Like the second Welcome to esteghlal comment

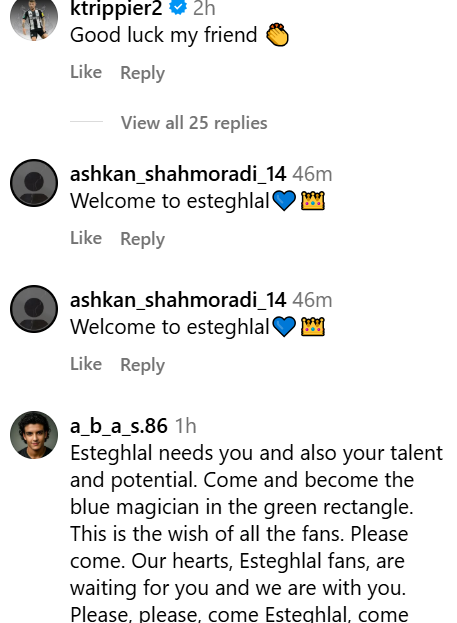click(86, 364)
